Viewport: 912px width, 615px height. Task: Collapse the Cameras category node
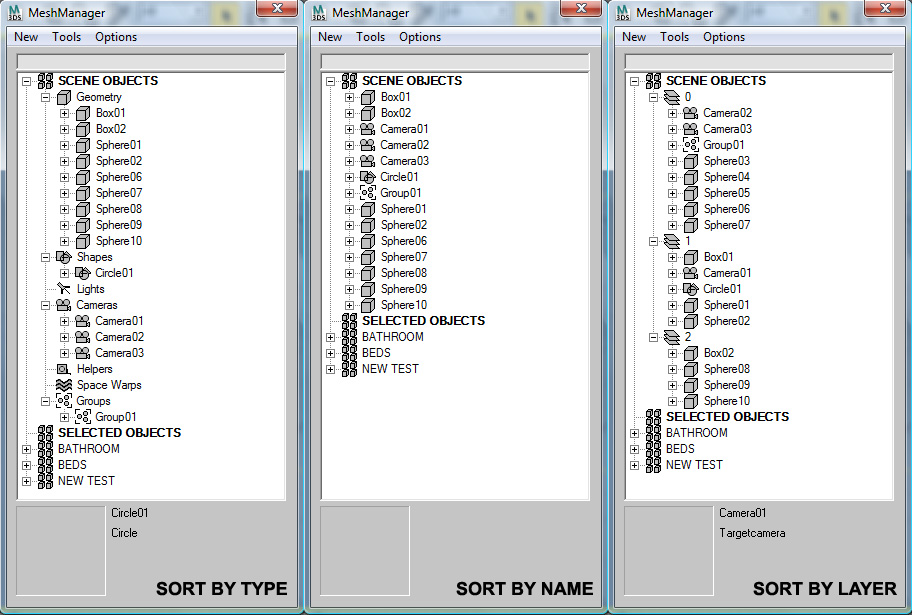tap(45, 305)
